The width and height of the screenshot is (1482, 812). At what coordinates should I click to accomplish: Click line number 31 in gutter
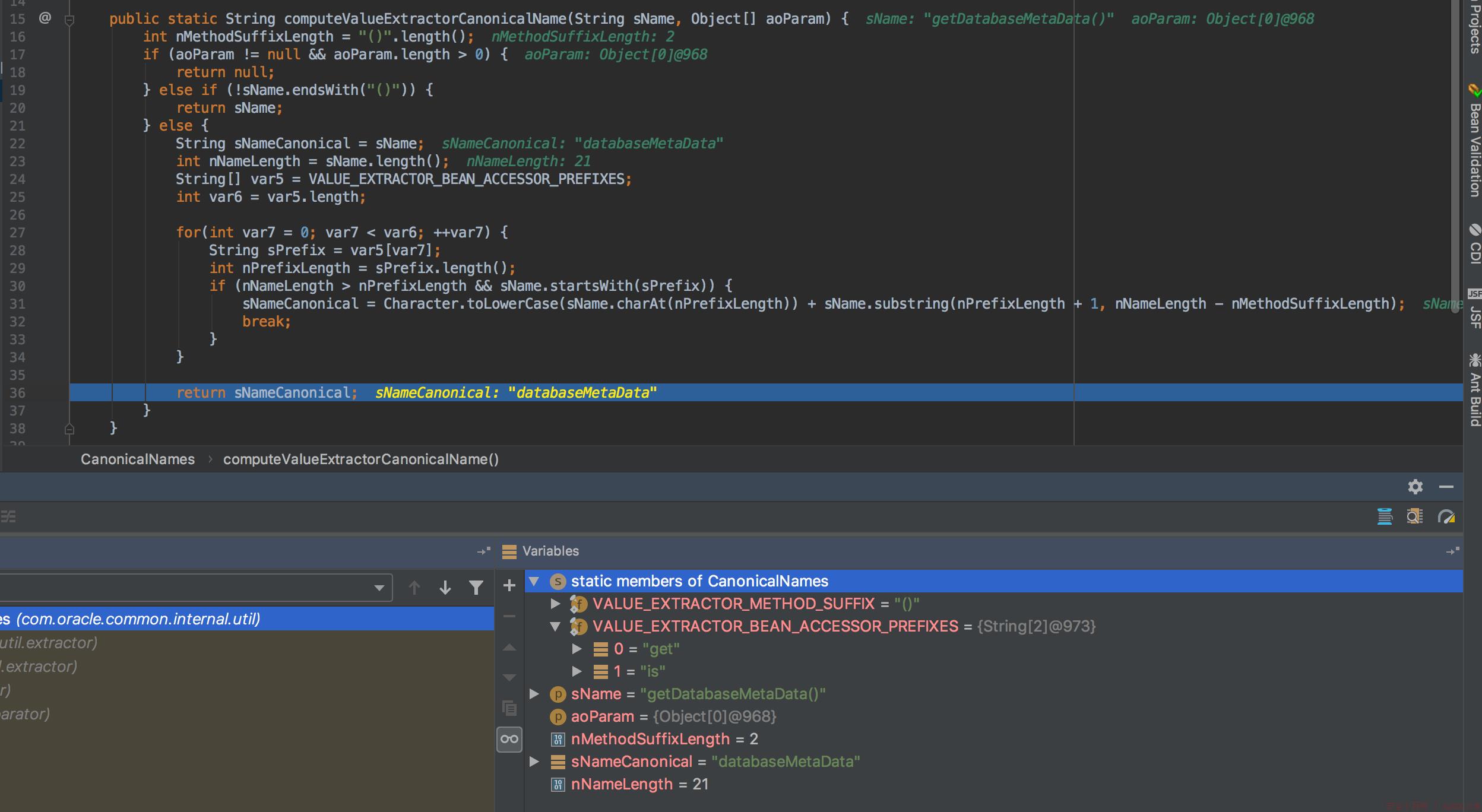point(17,304)
